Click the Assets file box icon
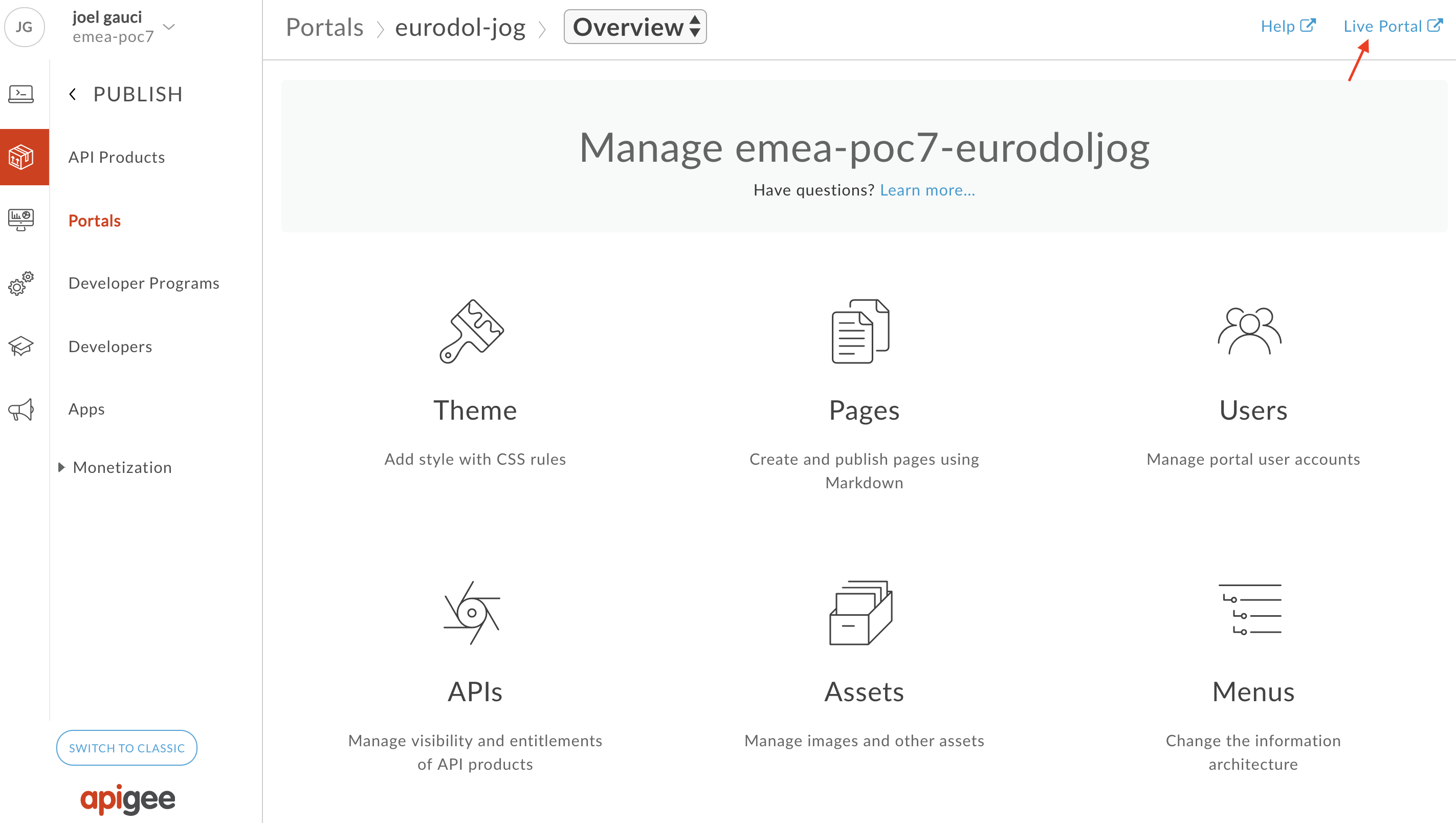This screenshot has width=1456, height=823. 861,613
